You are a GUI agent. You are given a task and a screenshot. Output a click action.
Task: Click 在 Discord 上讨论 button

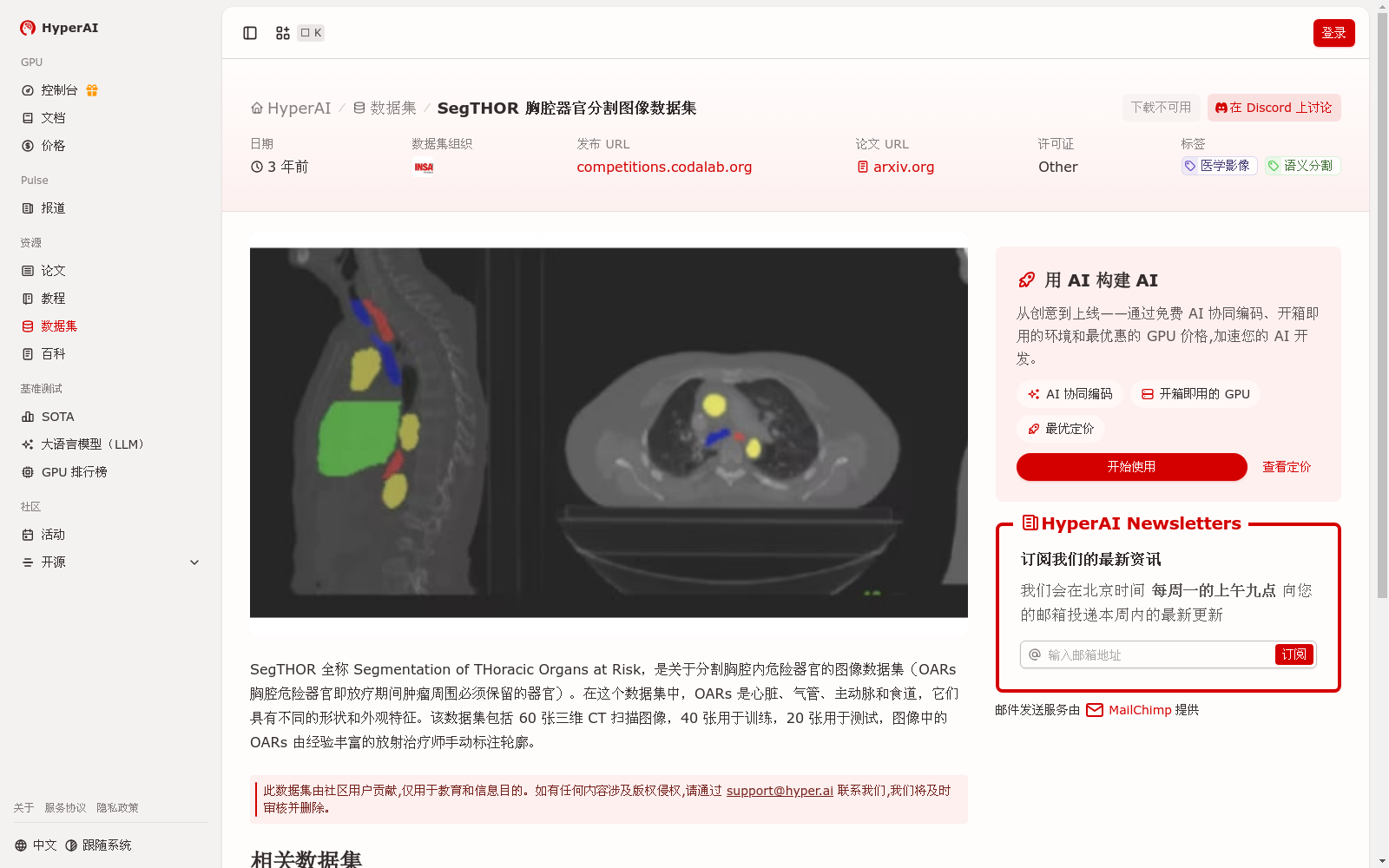click(1274, 108)
